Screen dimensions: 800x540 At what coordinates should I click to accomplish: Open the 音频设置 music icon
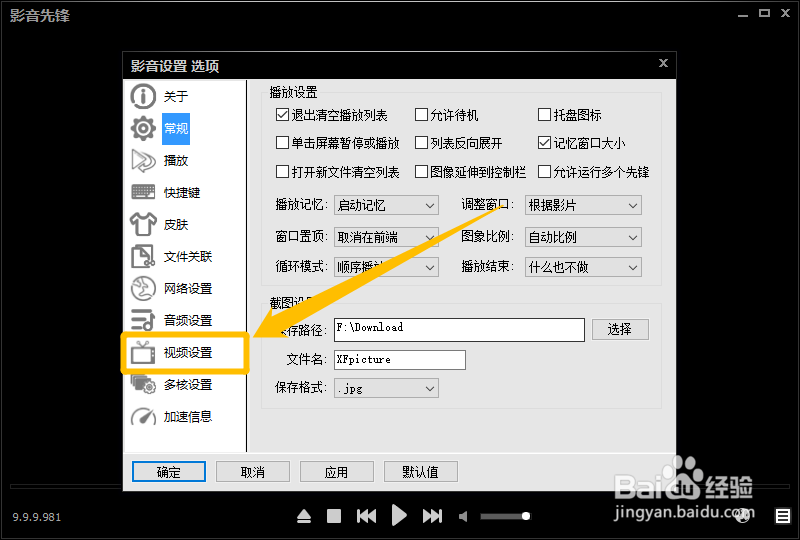click(143, 320)
